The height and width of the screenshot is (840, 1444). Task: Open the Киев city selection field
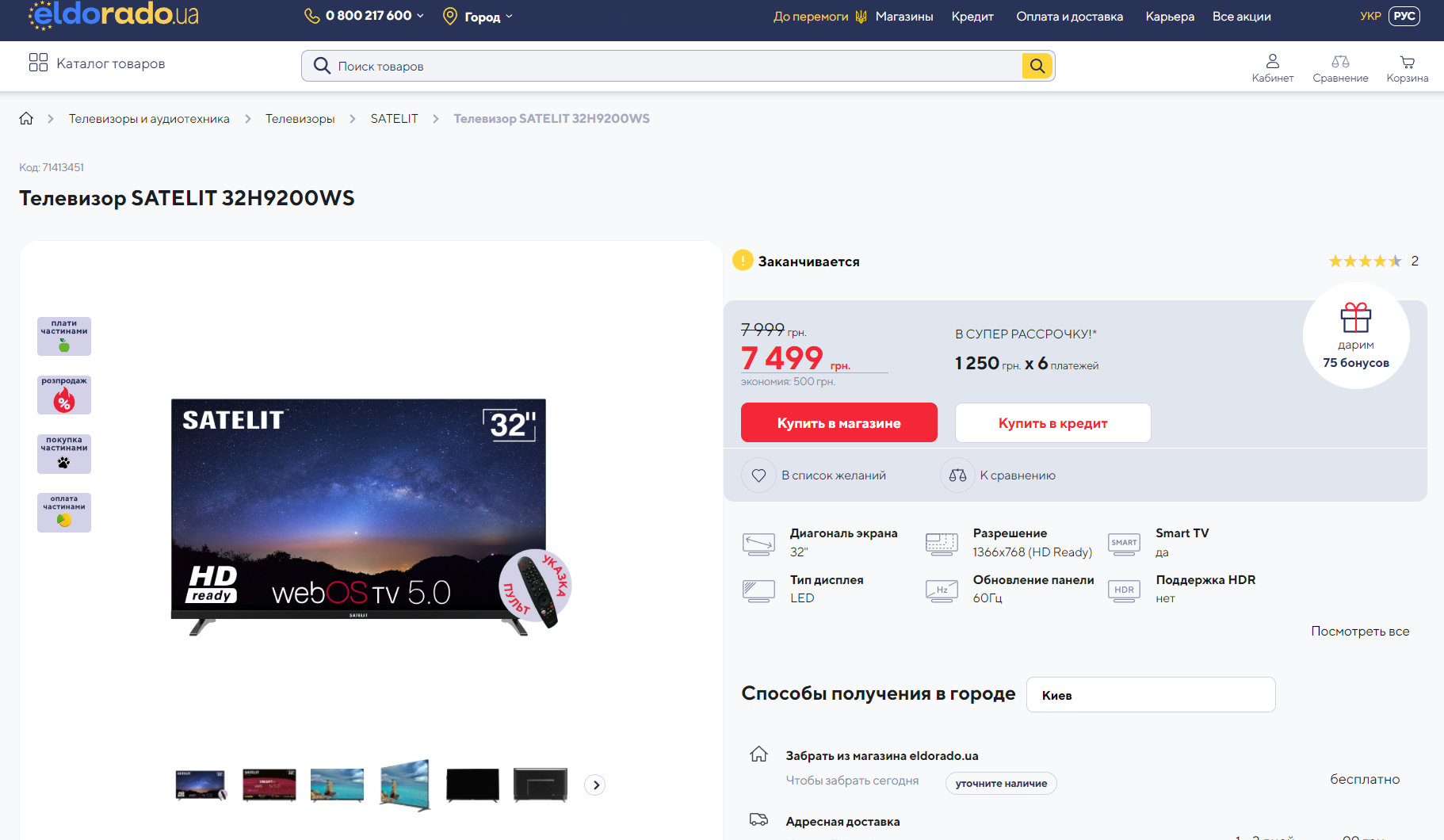pyautogui.click(x=1150, y=695)
